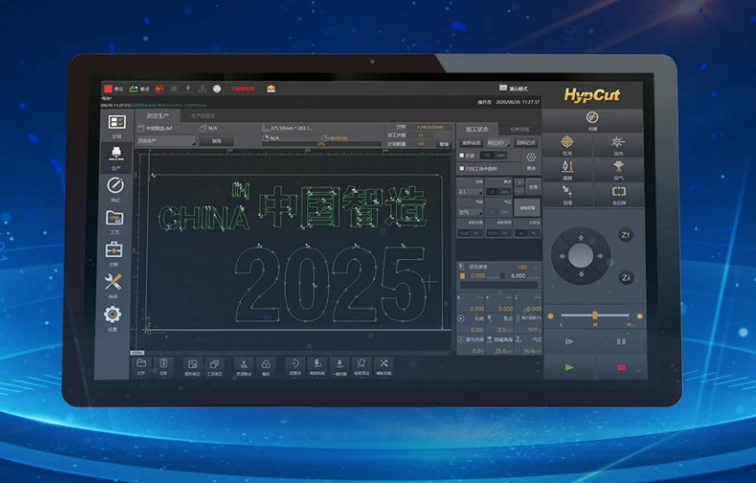The image size is (756, 483).
Task: Select the 加工状态 tab
Action: [477, 129]
